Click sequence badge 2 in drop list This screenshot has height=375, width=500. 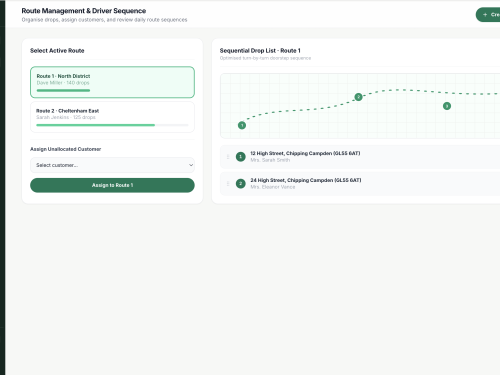[x=241, y=184]
